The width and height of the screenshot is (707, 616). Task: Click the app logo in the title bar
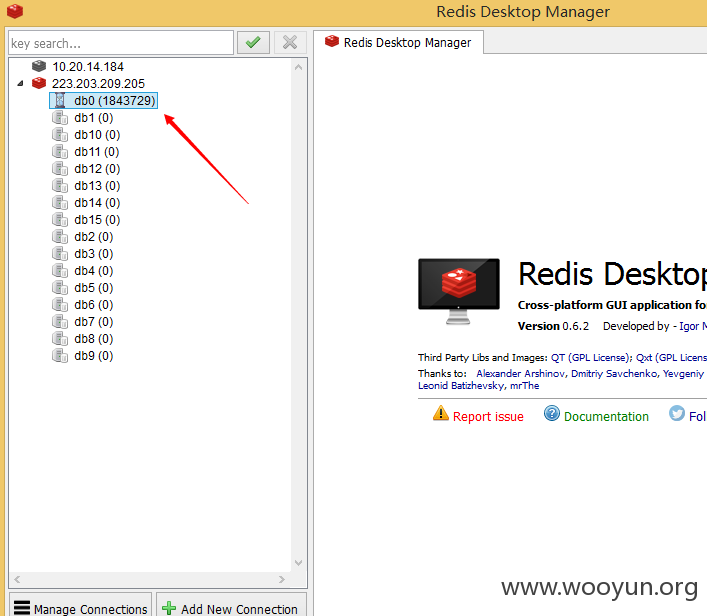(x=15, y=11)
